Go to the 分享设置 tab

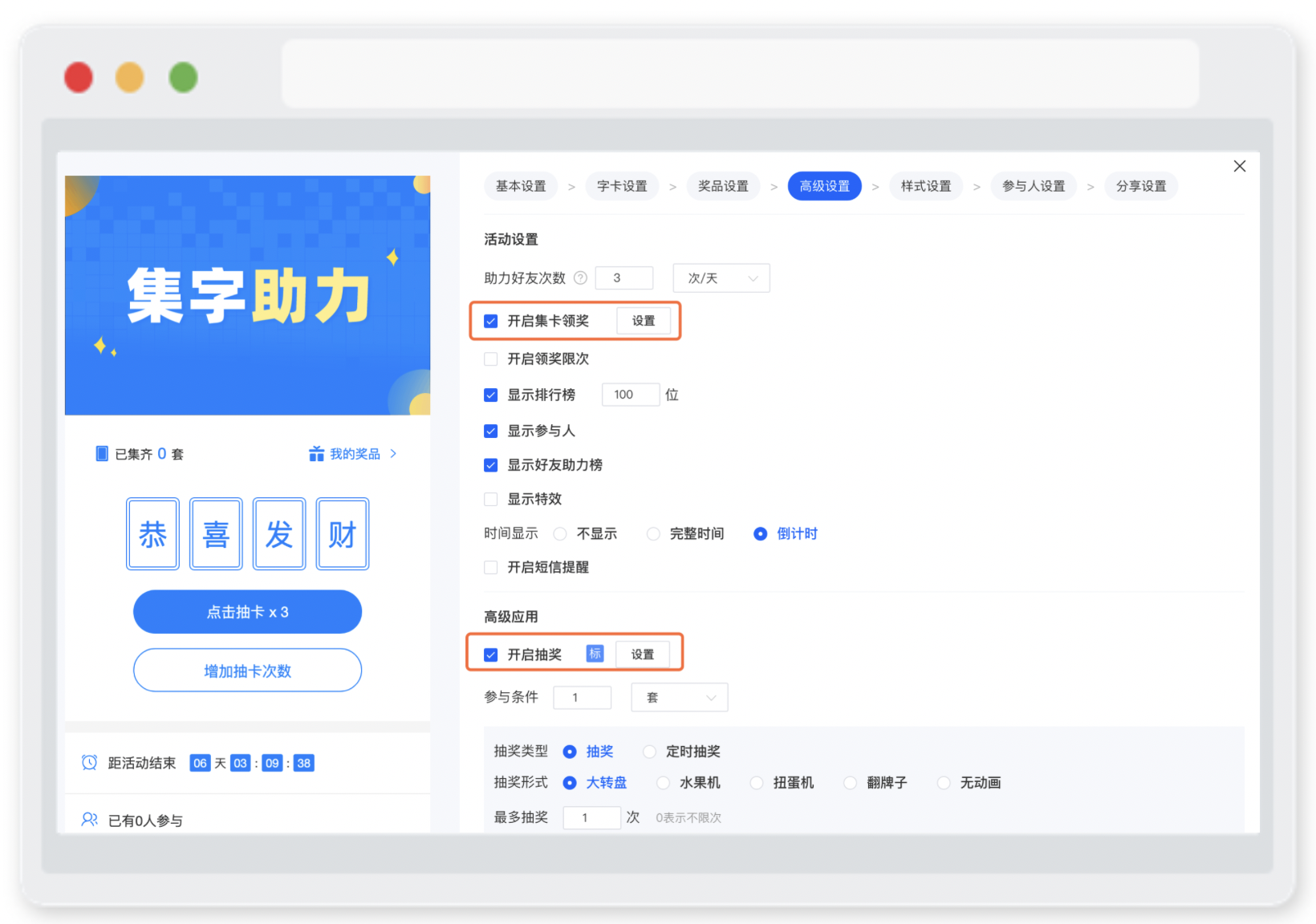(1141, 186)
